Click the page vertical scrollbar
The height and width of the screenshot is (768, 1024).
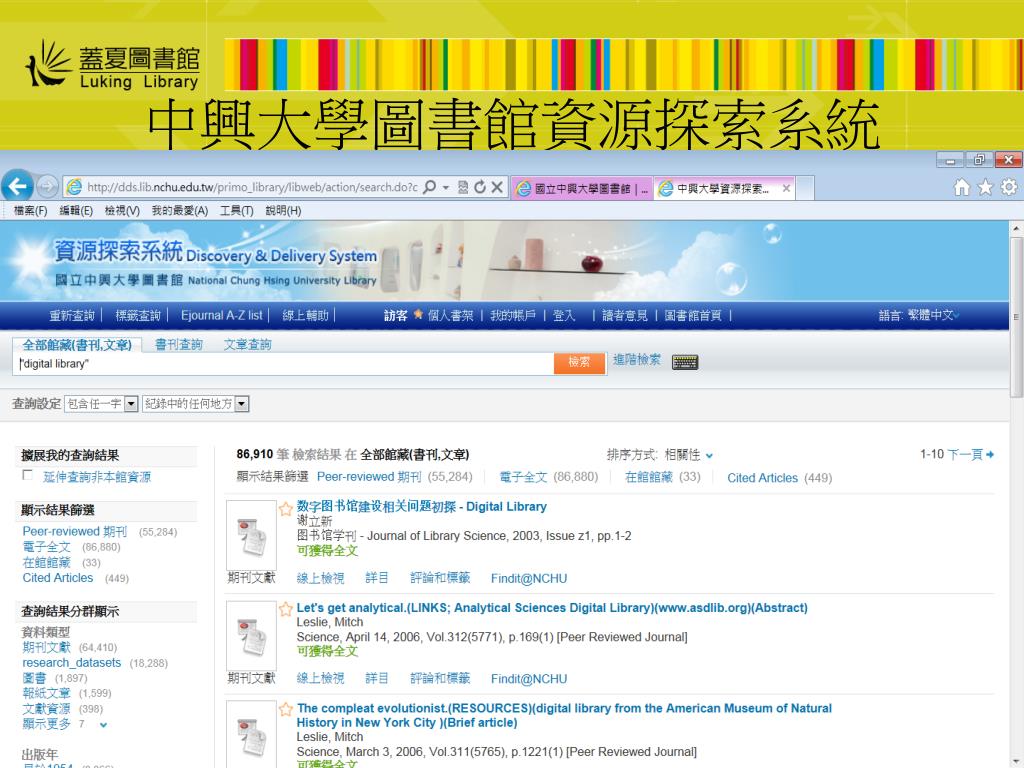(x=1016, y=317)
